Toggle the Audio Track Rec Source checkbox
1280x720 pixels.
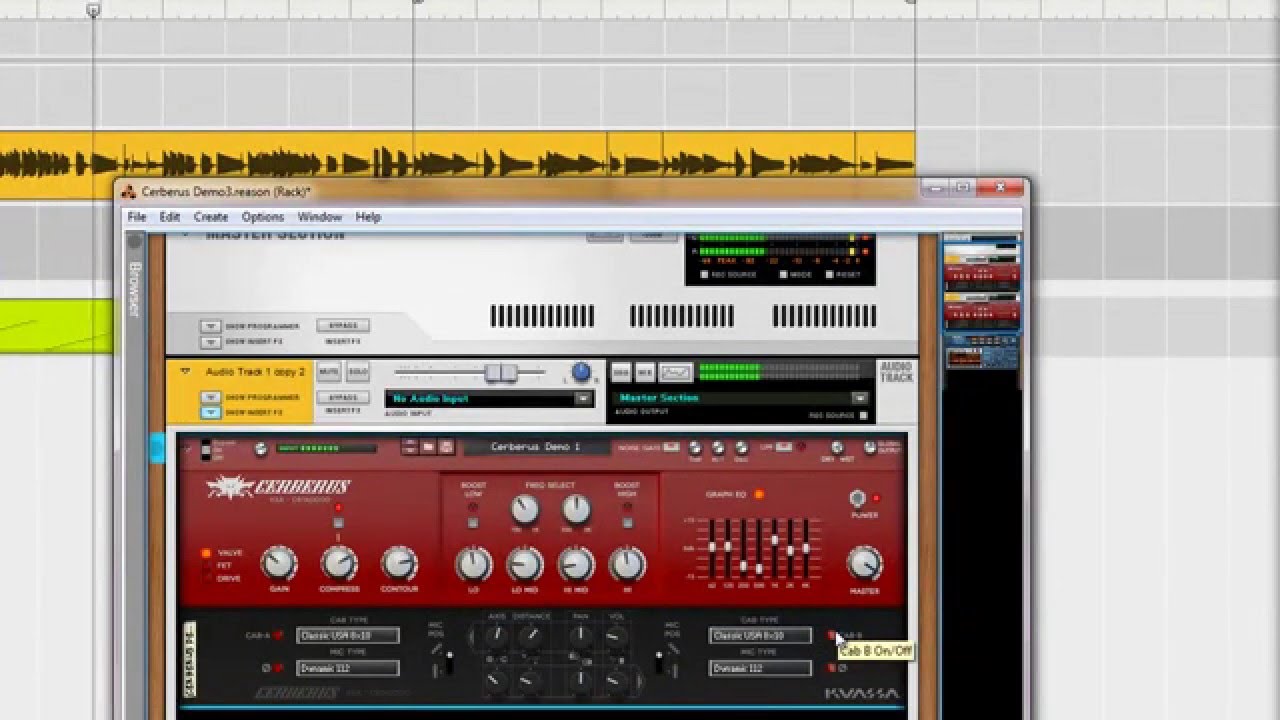coord(863,415)
